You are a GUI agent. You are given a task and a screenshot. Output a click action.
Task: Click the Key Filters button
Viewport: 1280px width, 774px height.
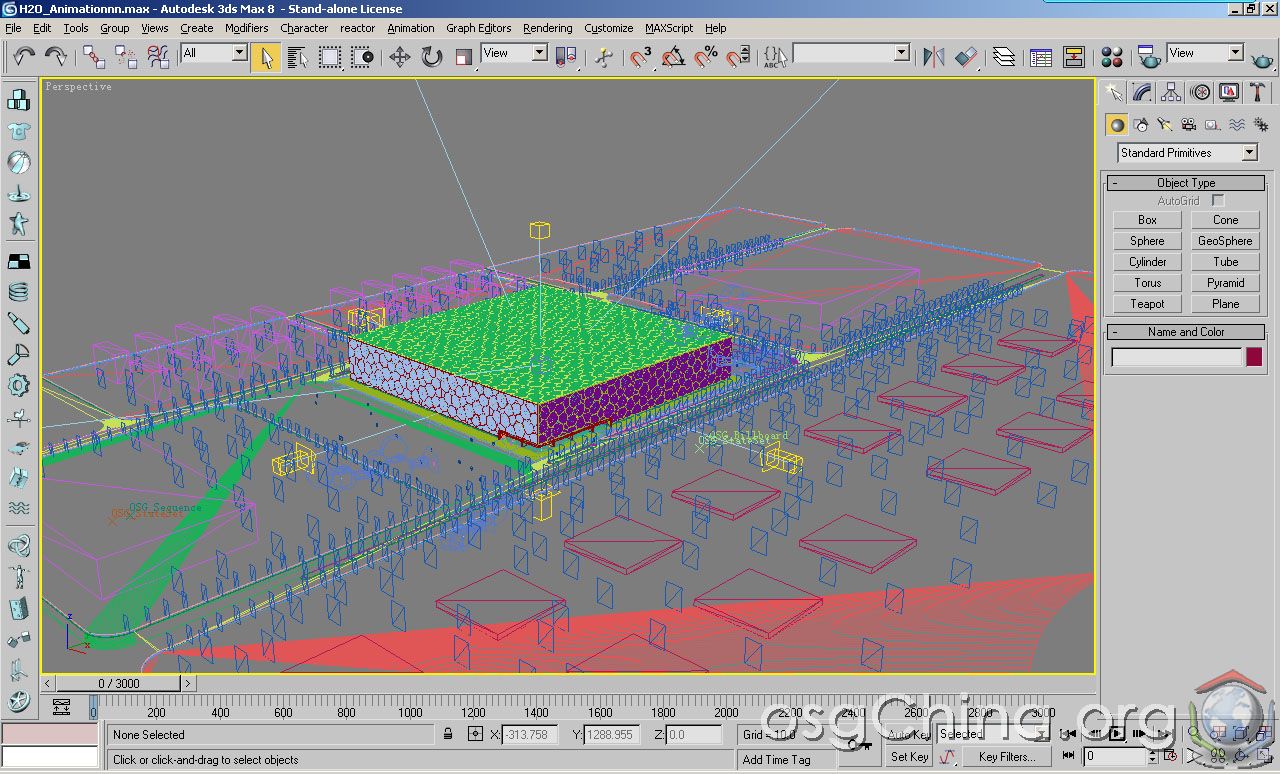[1007, 757]
